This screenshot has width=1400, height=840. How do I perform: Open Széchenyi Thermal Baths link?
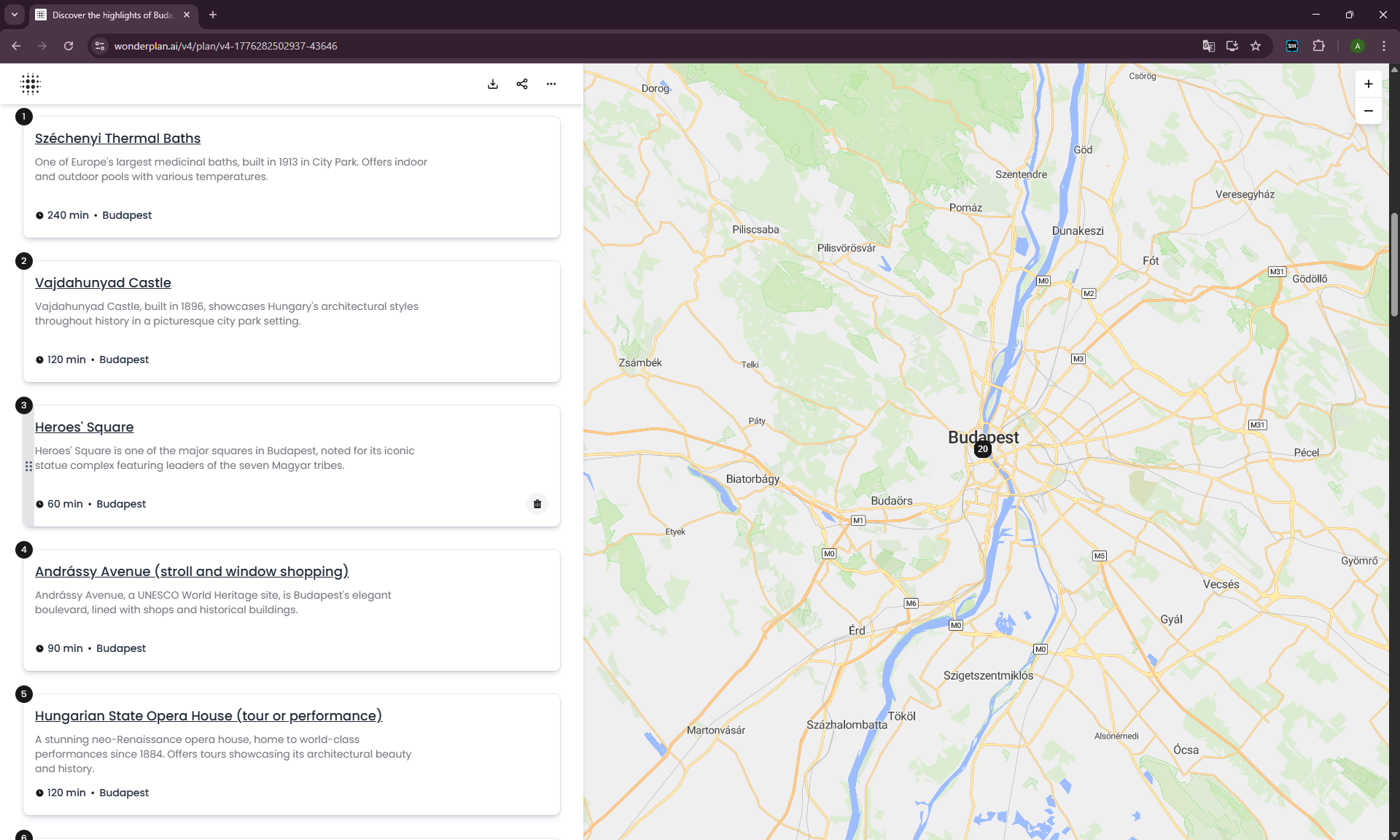pos(117,139)
